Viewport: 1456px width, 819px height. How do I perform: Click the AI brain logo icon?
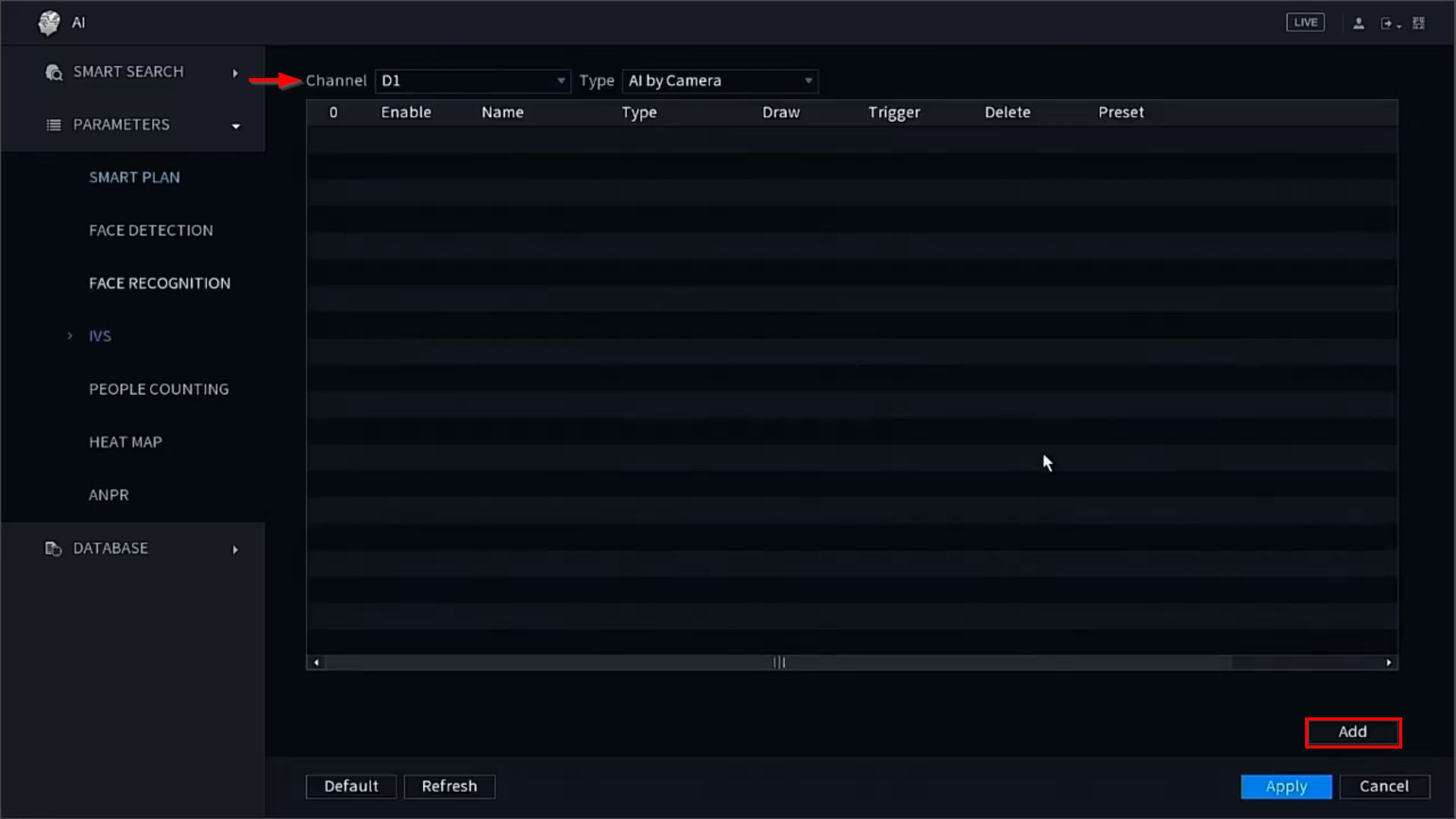[x=49, y=23]
